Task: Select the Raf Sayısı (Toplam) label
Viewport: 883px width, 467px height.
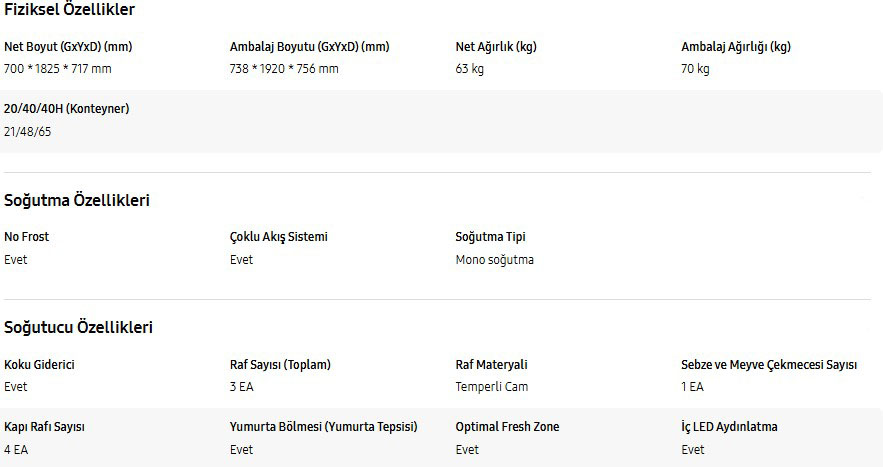Action: 280,364
